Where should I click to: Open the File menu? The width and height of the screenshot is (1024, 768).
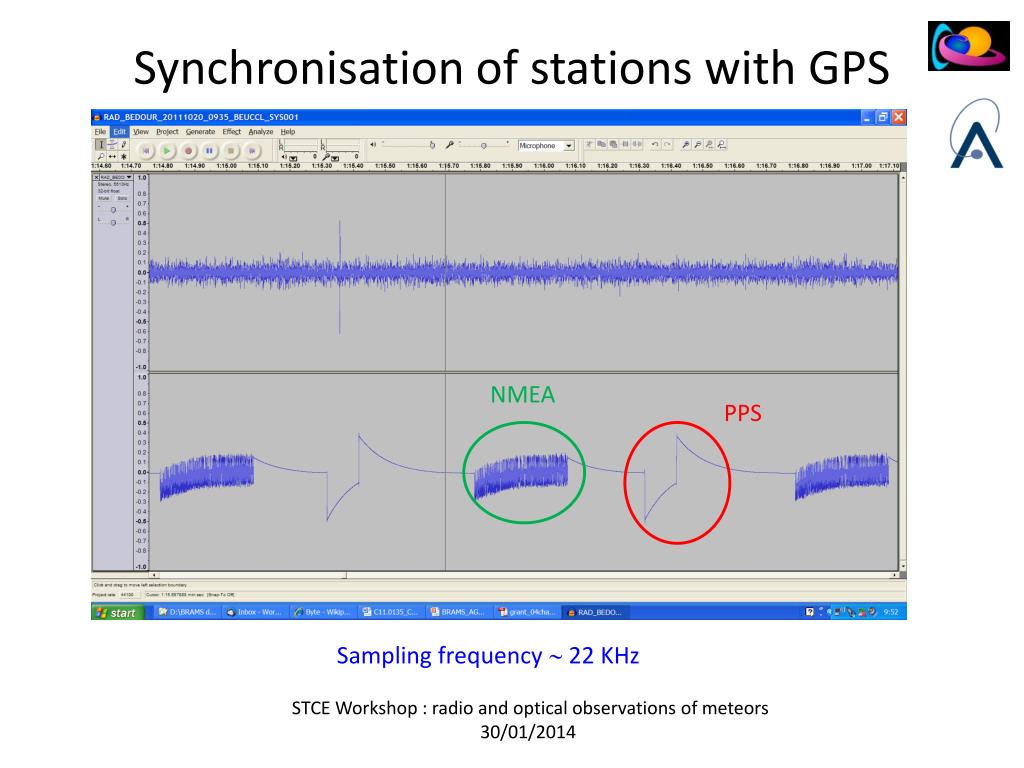click(100, 132)
